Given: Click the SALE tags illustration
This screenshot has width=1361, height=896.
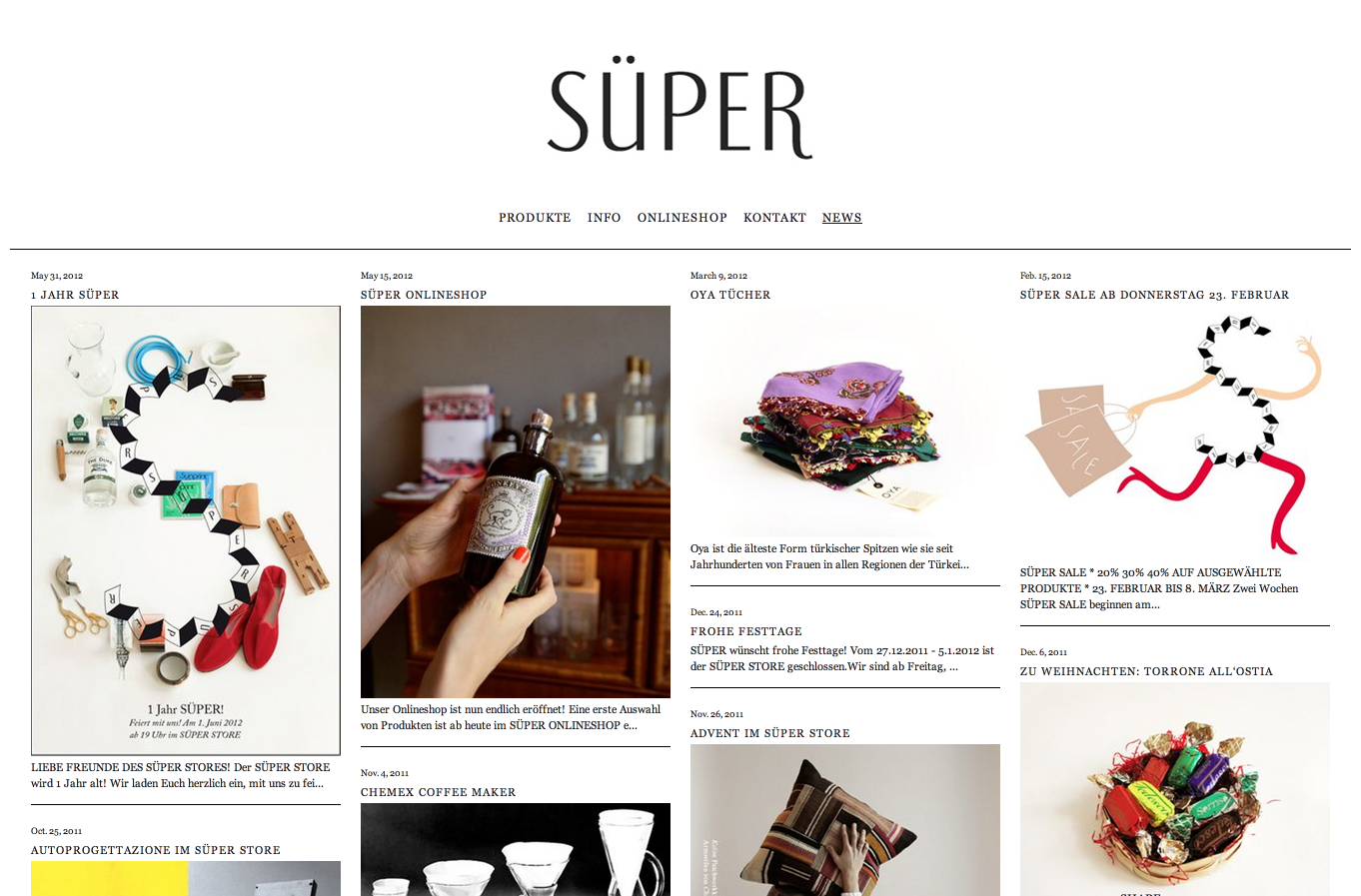Looking at the screenshot, I should pos(1175,433).
